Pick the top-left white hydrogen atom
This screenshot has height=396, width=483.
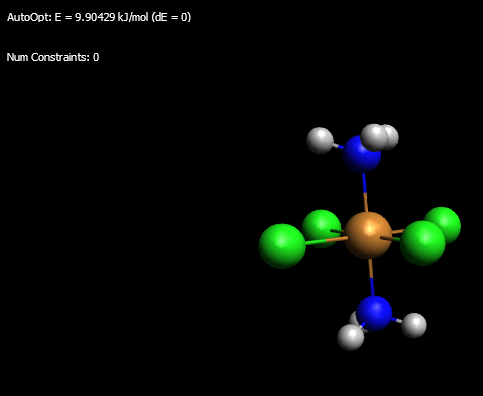tap(320, 140)
